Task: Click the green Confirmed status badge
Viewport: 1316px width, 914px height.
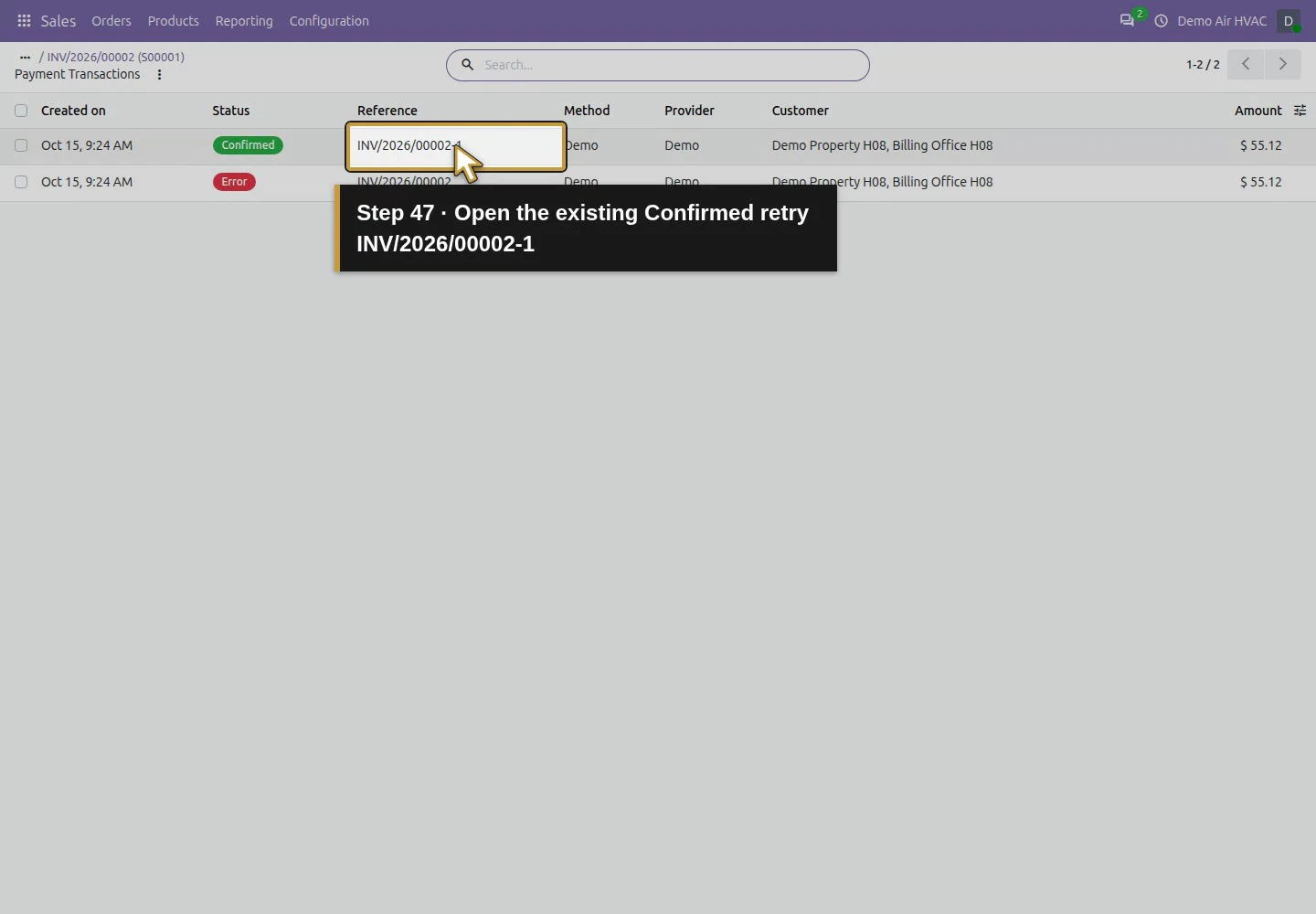Action: (x=248, y=145)
